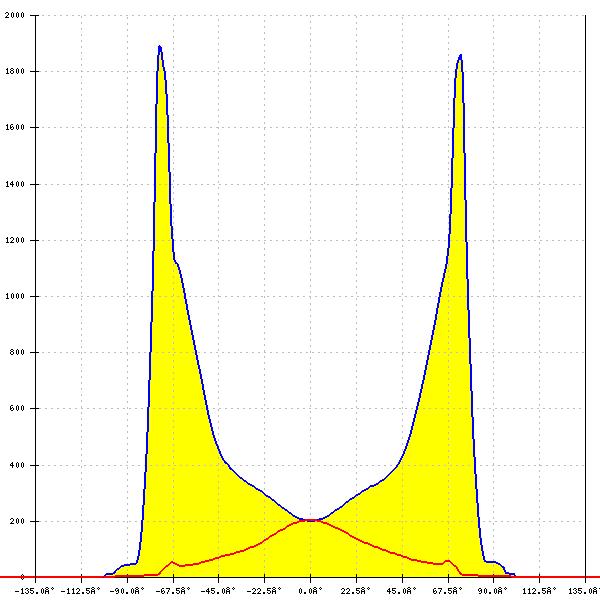Click the -45.0 x-axis label
This screenshot has width=600, height=600.
click(x=218, y=591)
